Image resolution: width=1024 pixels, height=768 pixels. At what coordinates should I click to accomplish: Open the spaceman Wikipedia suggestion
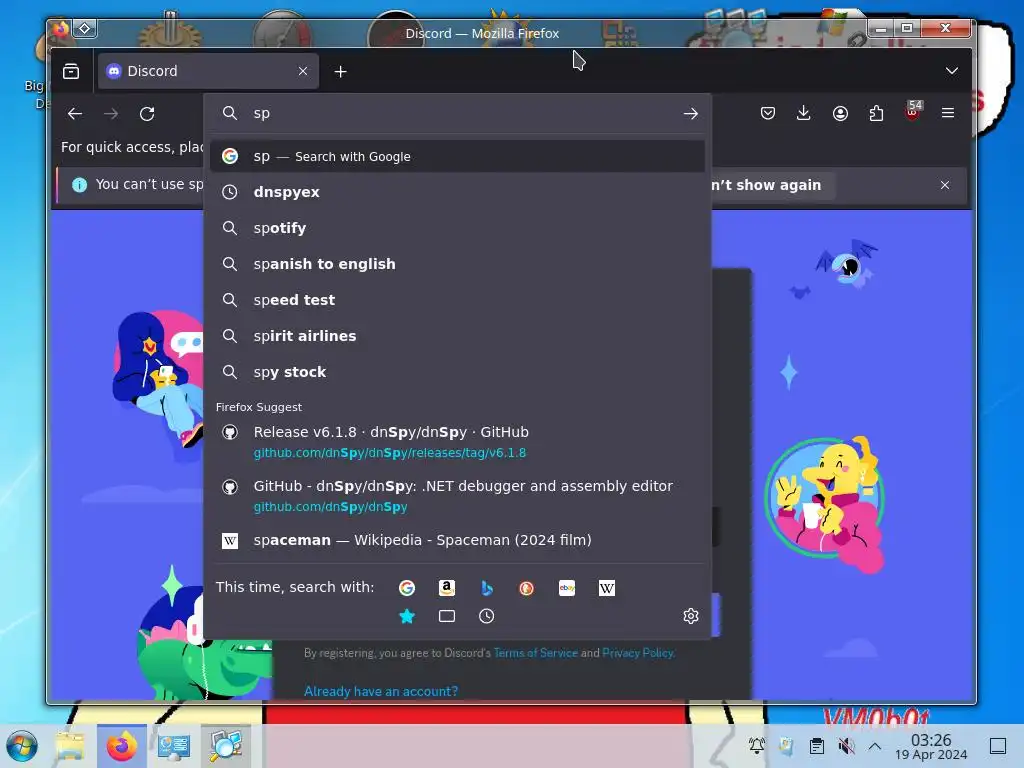457,540
